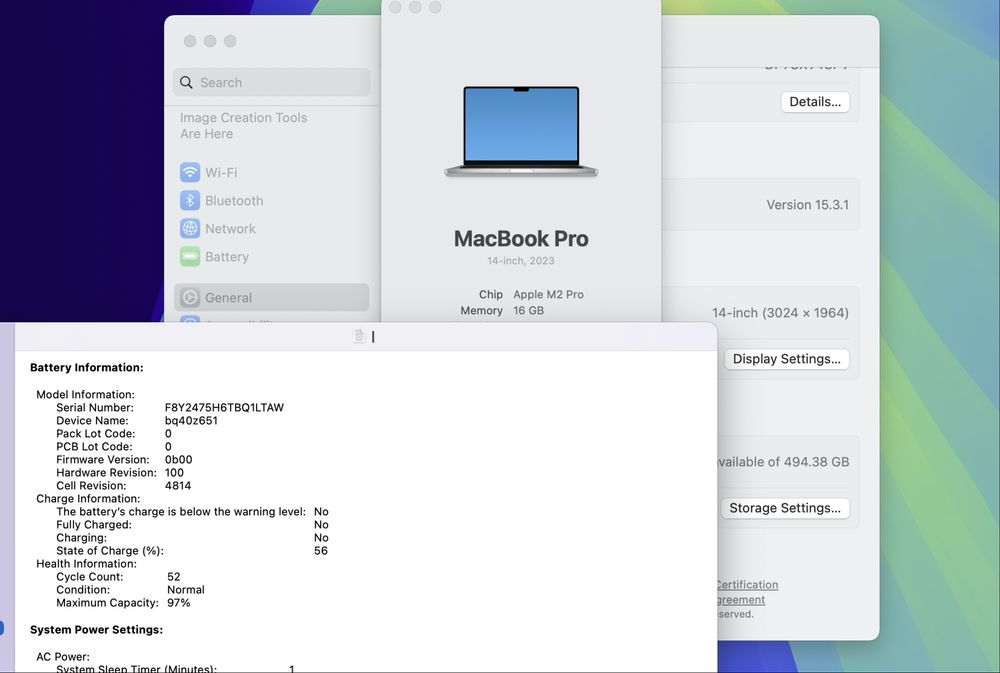1000x673 pixels.
Task: Select the state of charge value 56
Action: pyautogui.click(x=321, y=551)
